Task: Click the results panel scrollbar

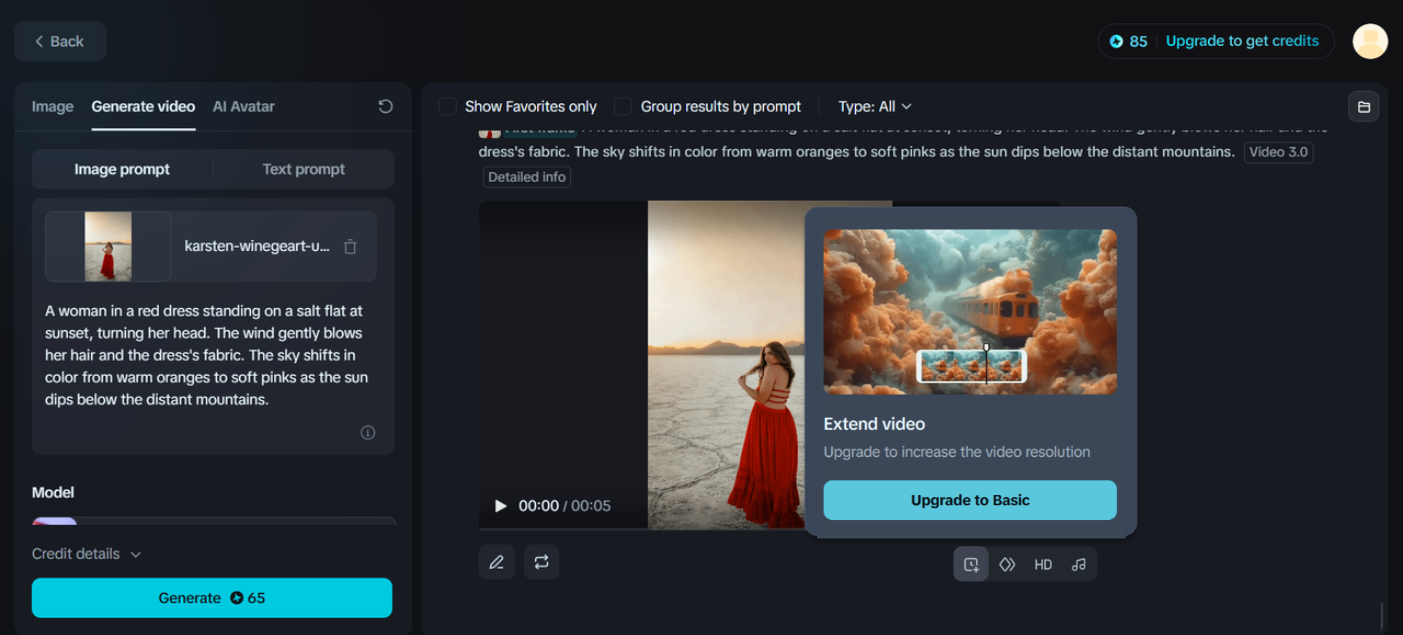Action: coord(1382,614)
